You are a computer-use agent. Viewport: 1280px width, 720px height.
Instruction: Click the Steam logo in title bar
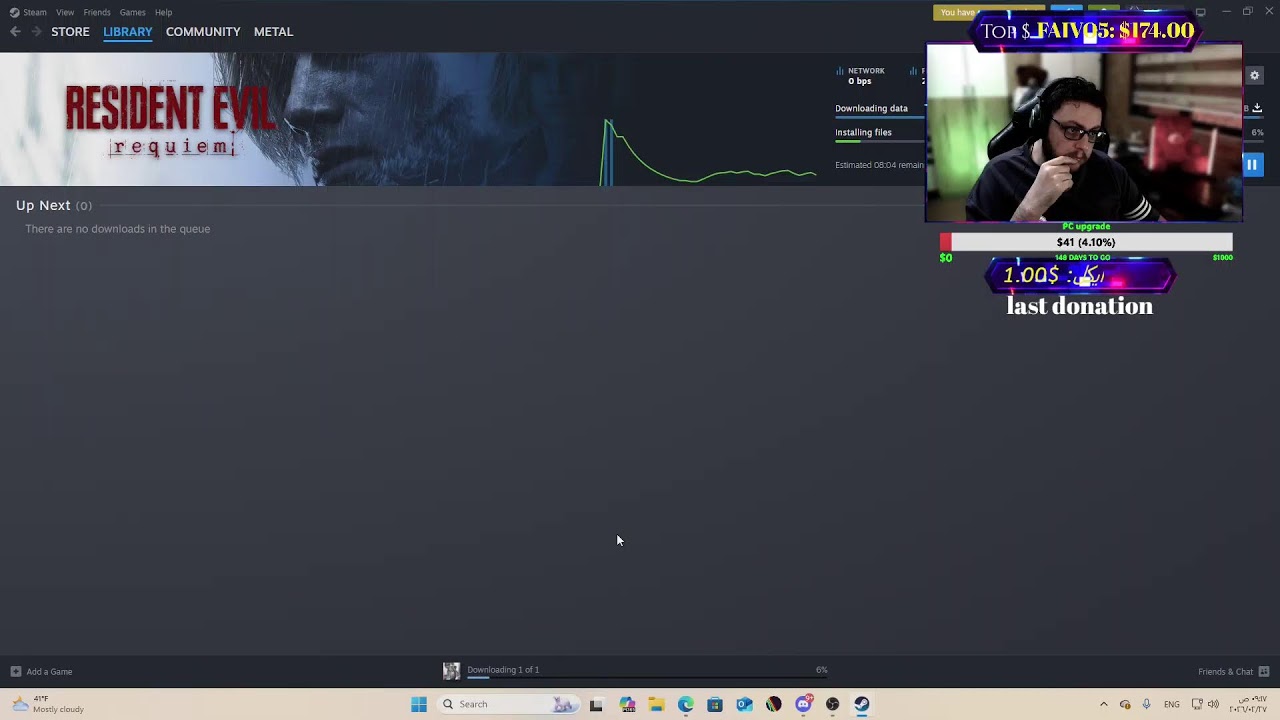[14, 12]
